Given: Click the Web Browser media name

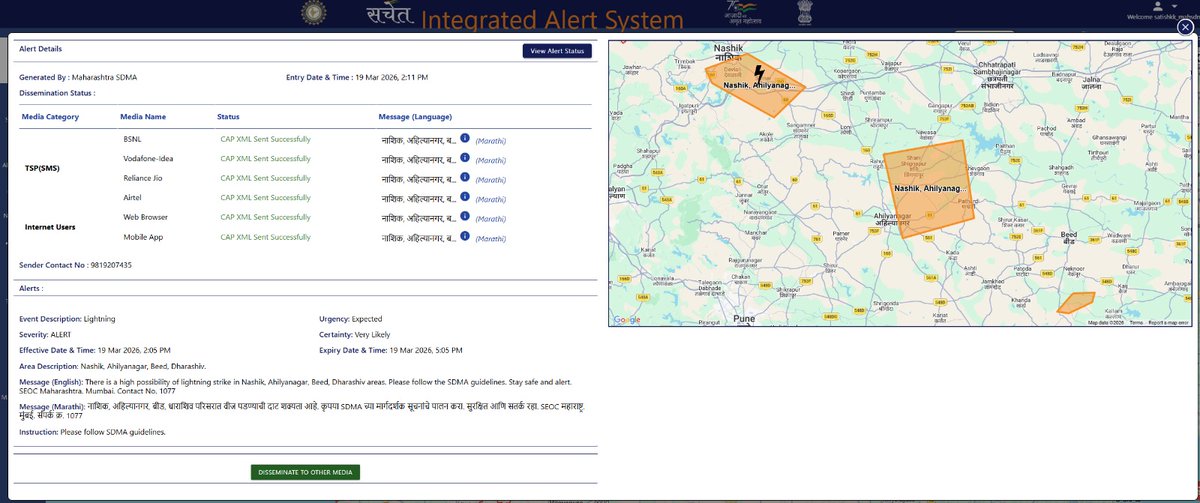Looking at the screenshot, I should pos(145,217).
